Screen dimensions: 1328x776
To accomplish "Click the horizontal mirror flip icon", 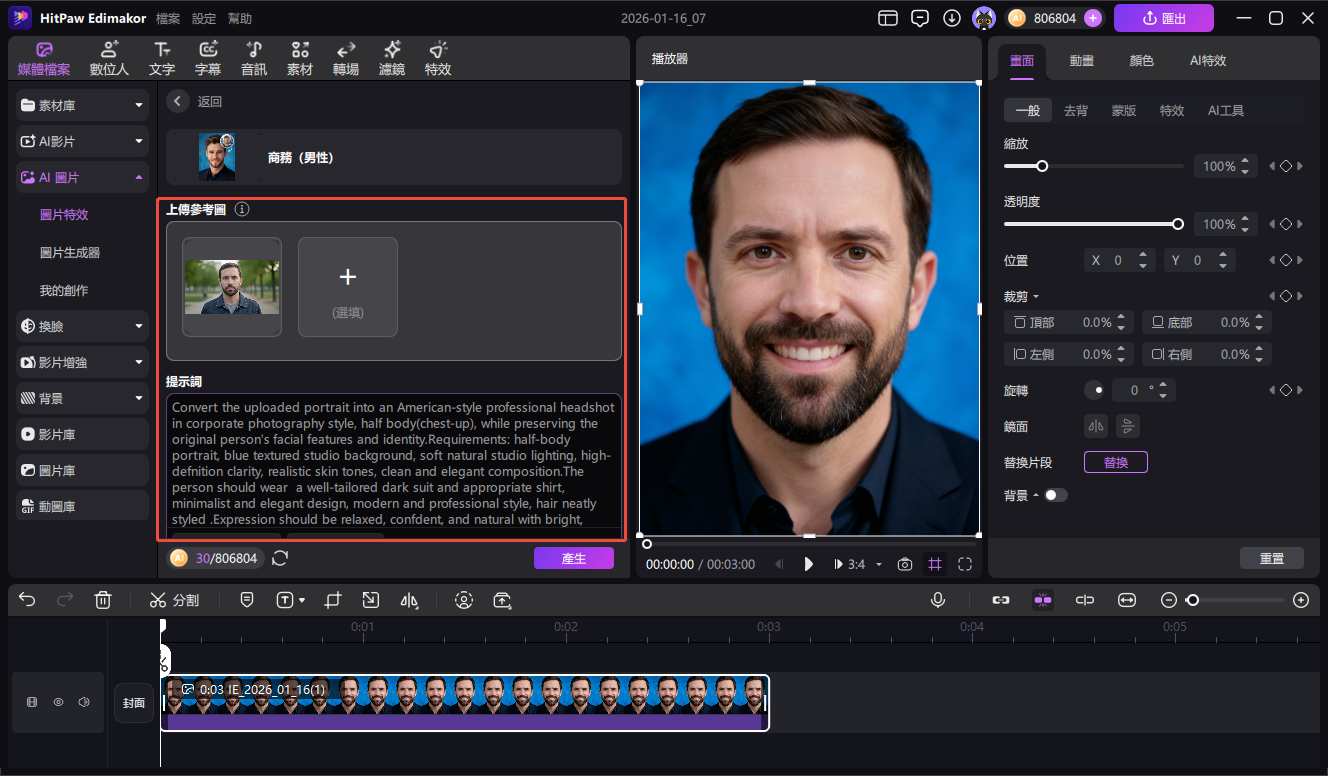I will 1097,426.
